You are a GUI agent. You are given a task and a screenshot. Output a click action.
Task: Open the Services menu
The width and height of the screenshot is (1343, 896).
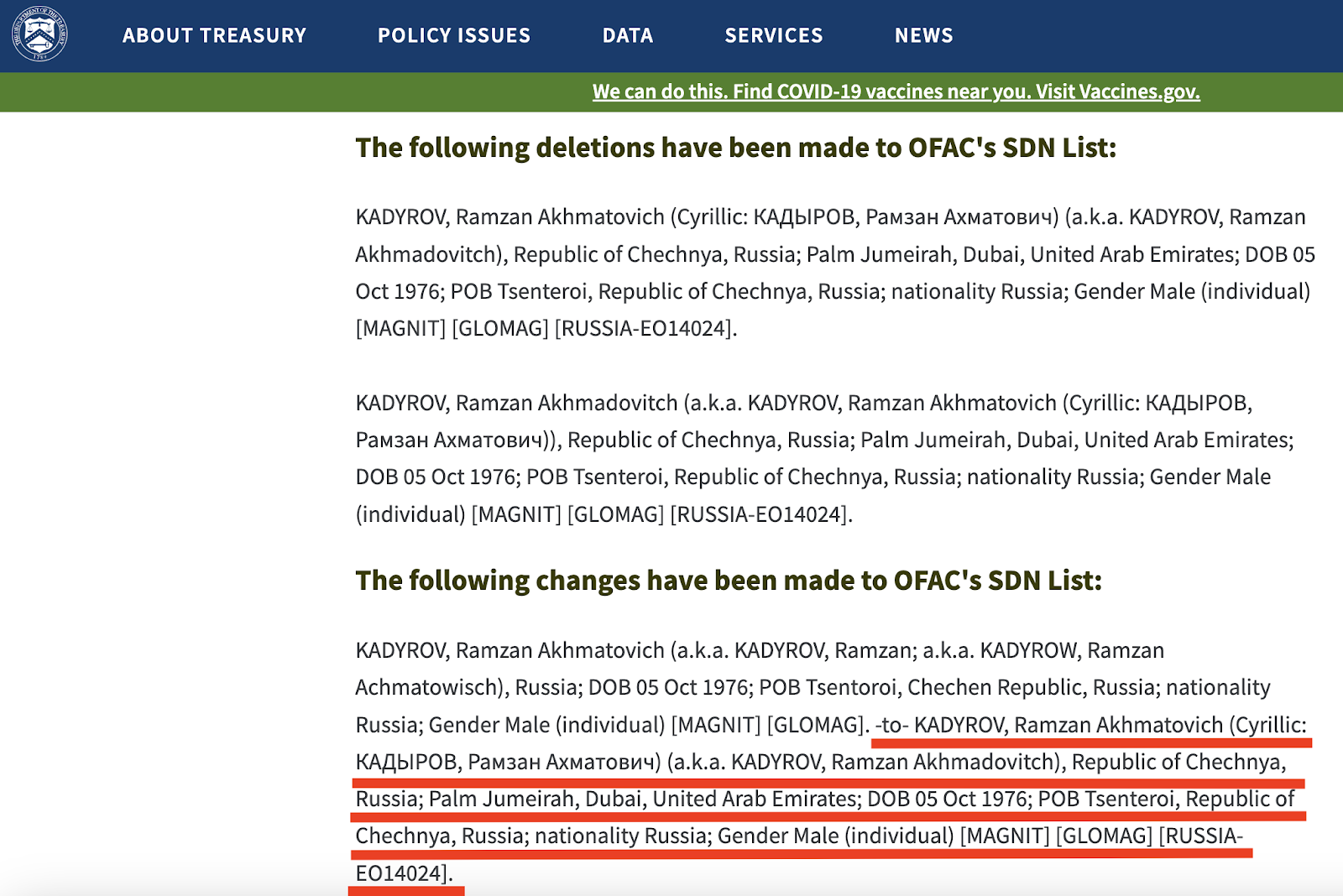coord(774,35)
